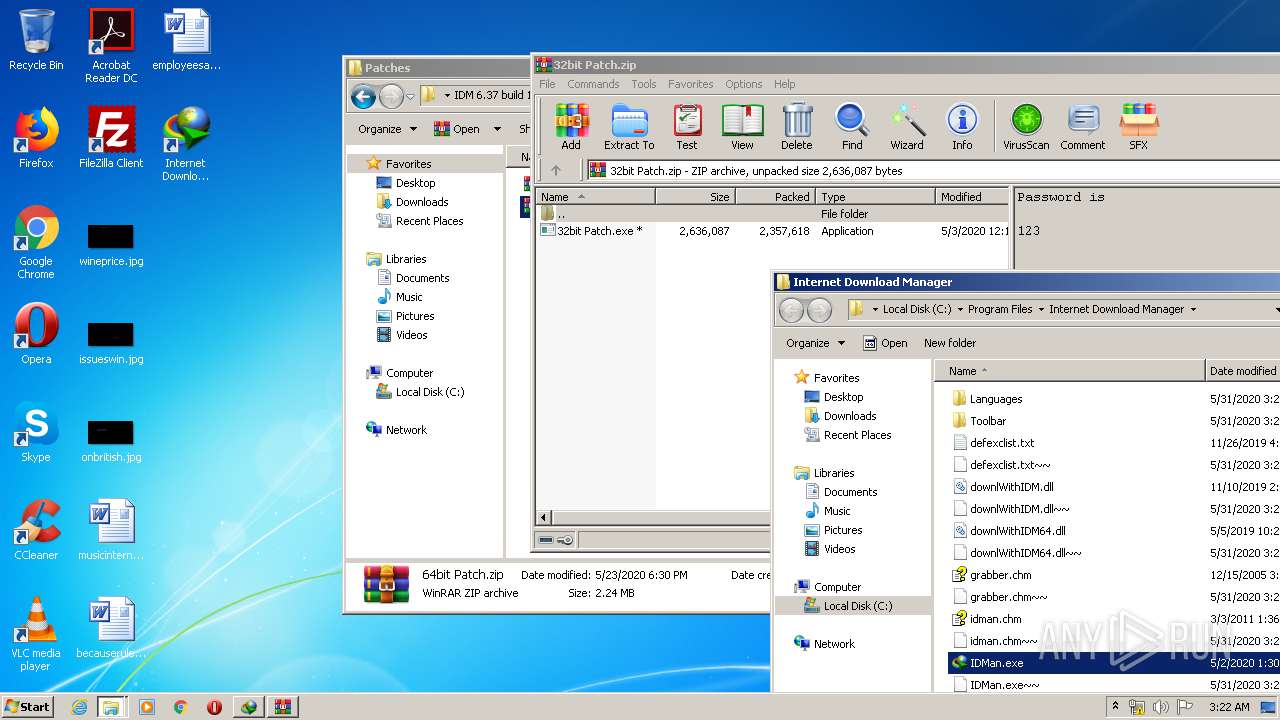Open the Favorites menu in WinRAR
The image size is (1280, 720).
click(x=690, y=84)
